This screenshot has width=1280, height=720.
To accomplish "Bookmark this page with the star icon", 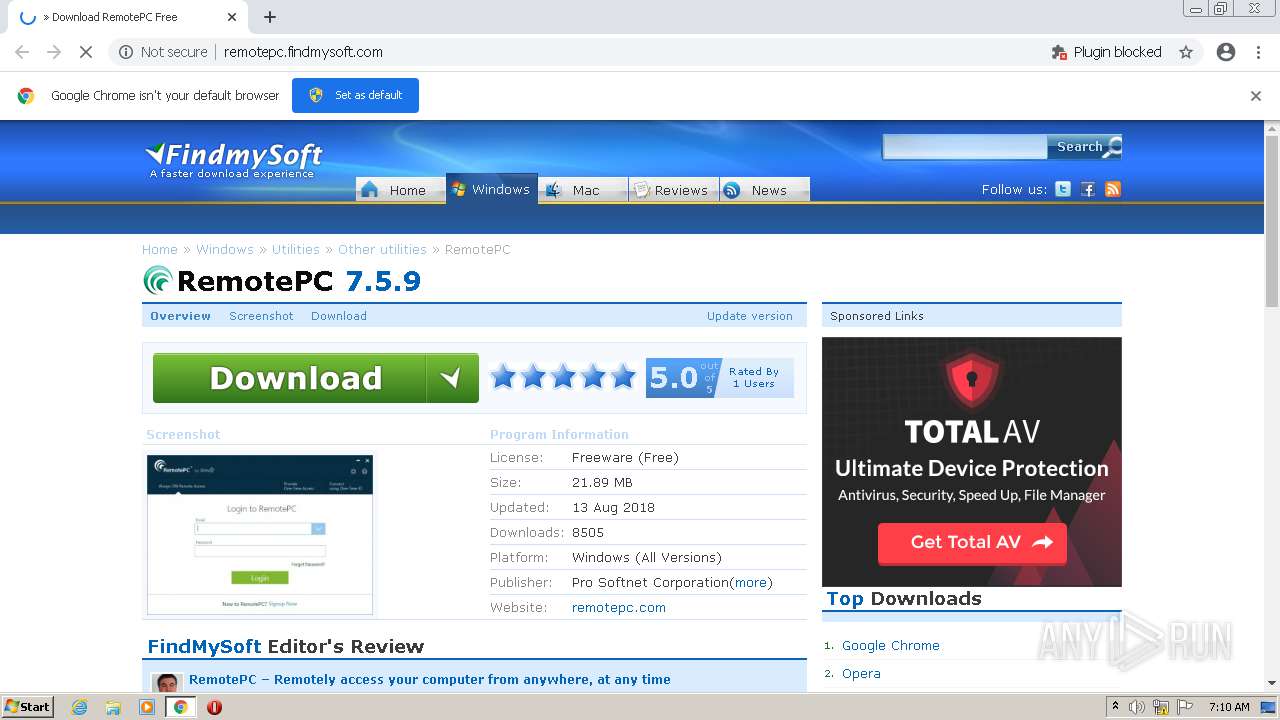I will 1186,52.
